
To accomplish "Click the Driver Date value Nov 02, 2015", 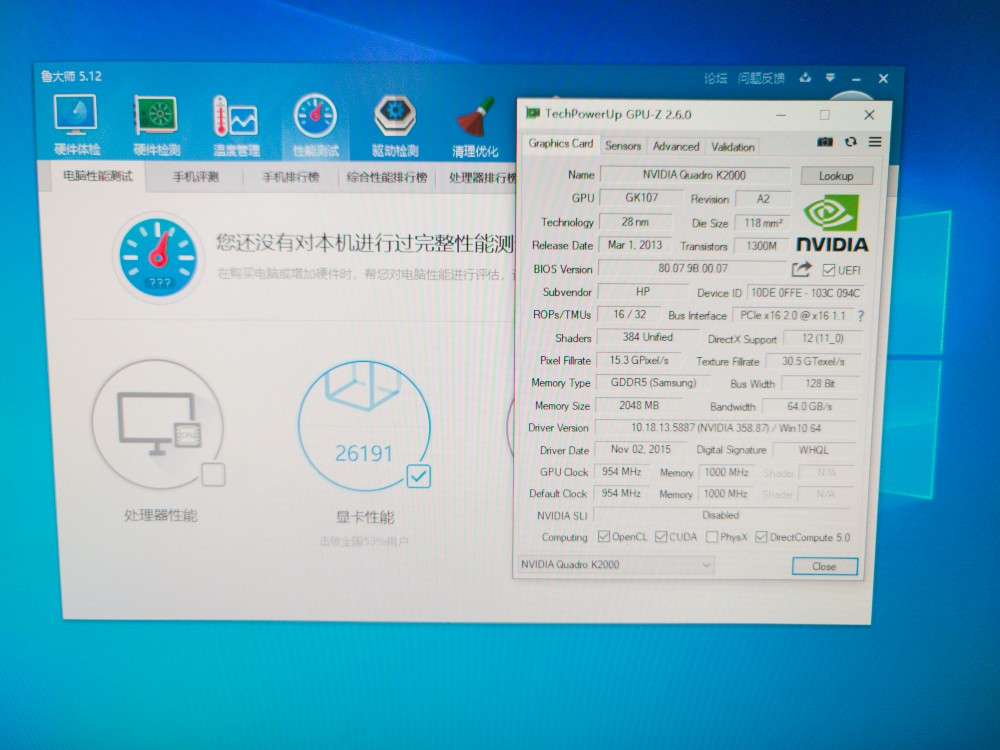I will (x=640, y=449).
